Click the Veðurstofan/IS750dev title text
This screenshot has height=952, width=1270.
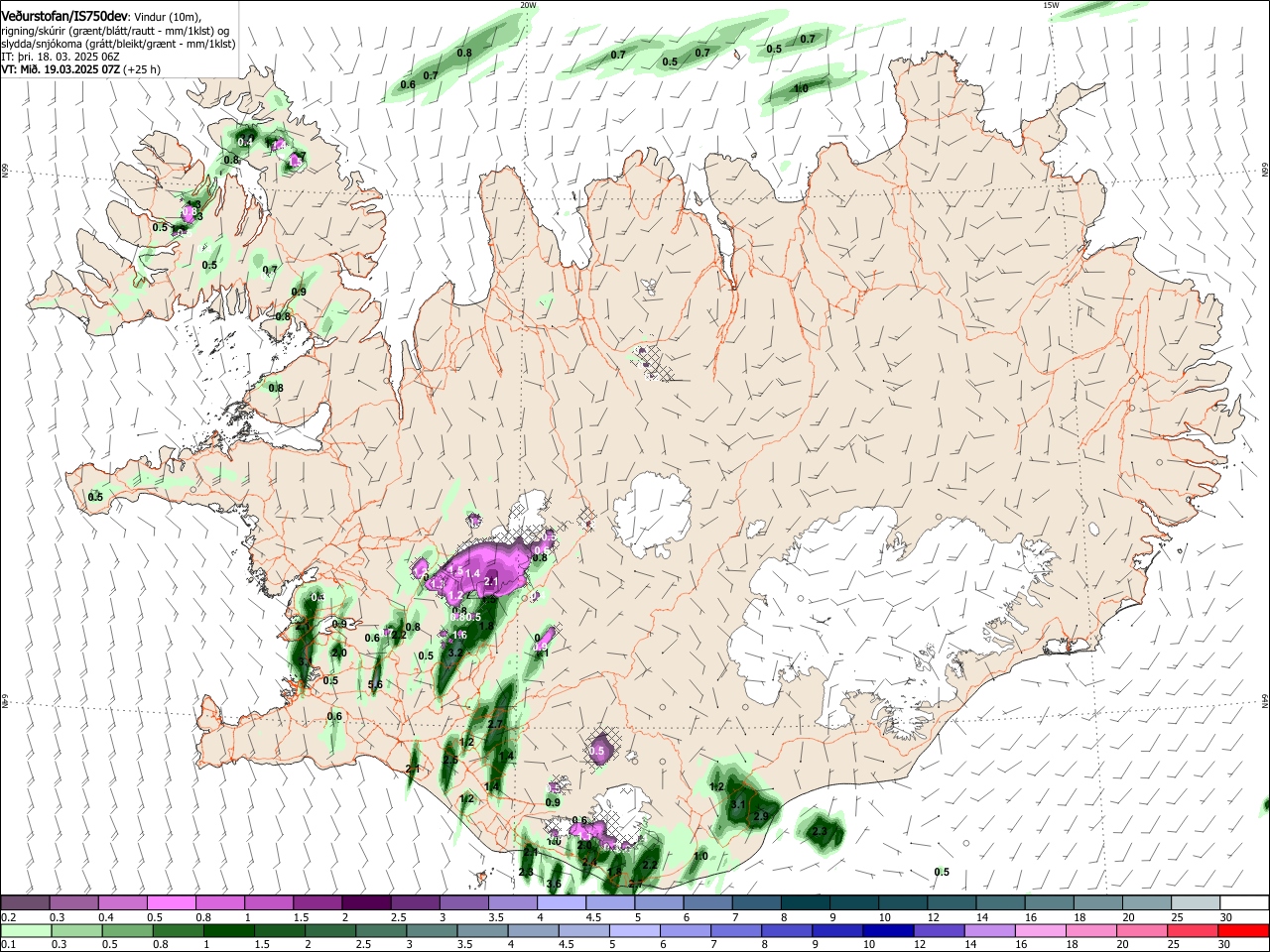tap(64, 17)
